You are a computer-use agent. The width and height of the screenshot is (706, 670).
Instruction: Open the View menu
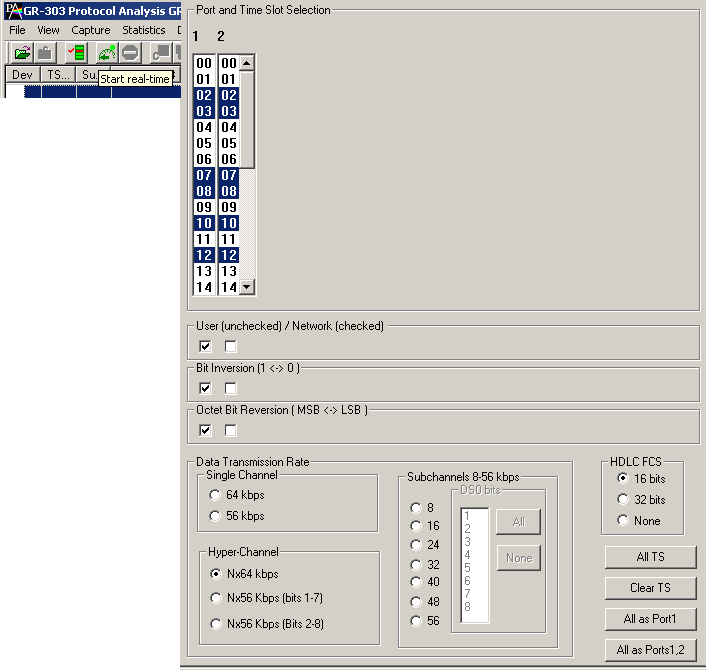point(48,30)
